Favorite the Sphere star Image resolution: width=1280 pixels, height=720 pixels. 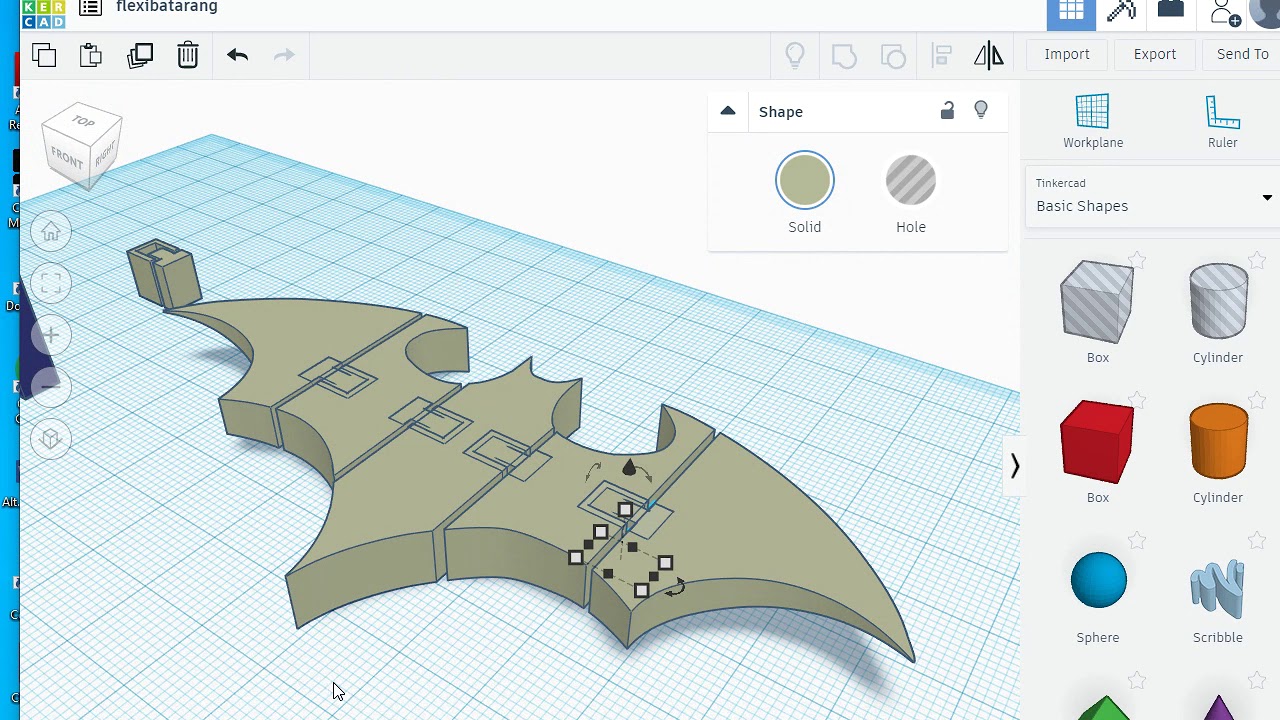pos(1137,541)
